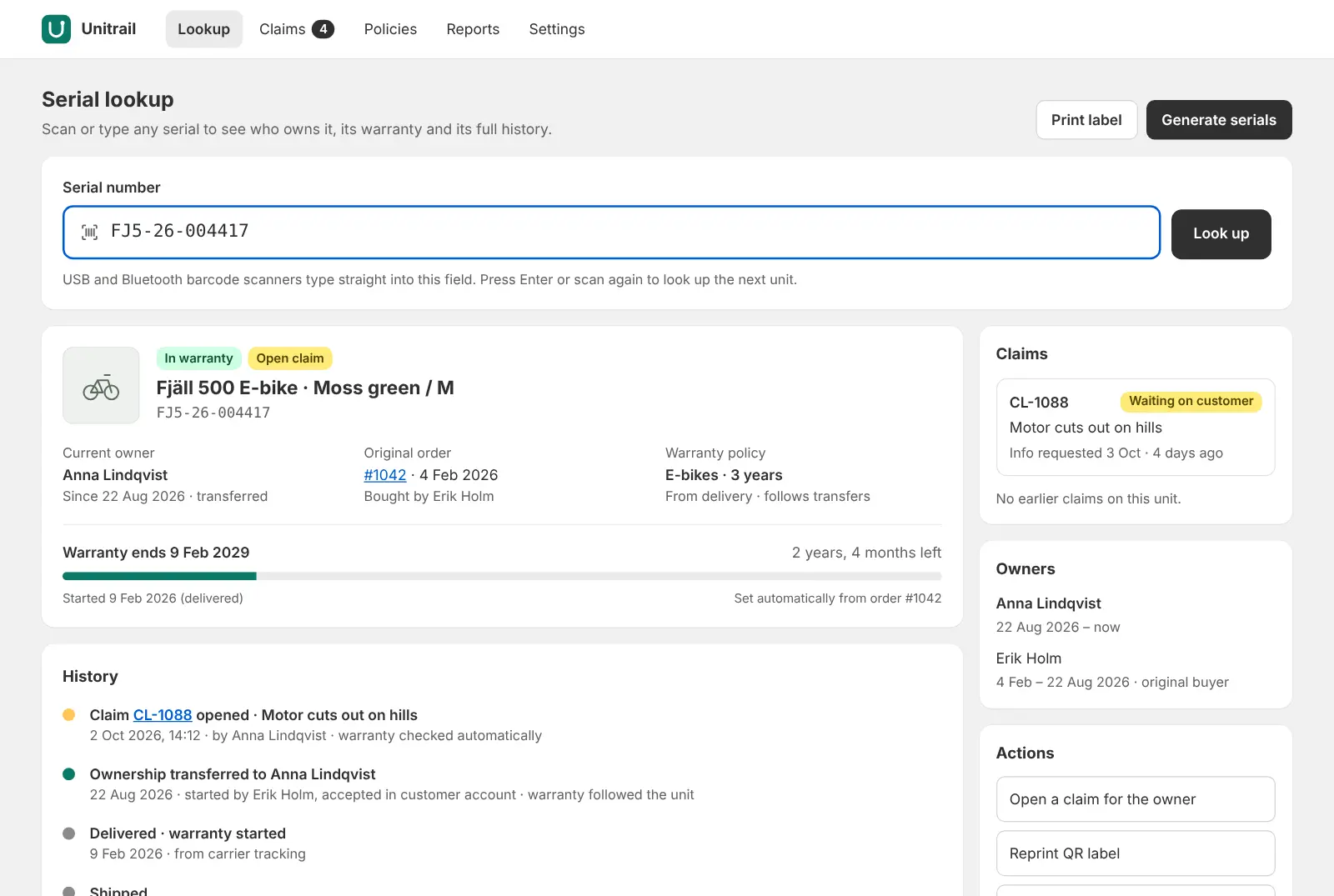
Task: Click 'No earlier claims on this unit.' text
Action: coord(1088,498)
